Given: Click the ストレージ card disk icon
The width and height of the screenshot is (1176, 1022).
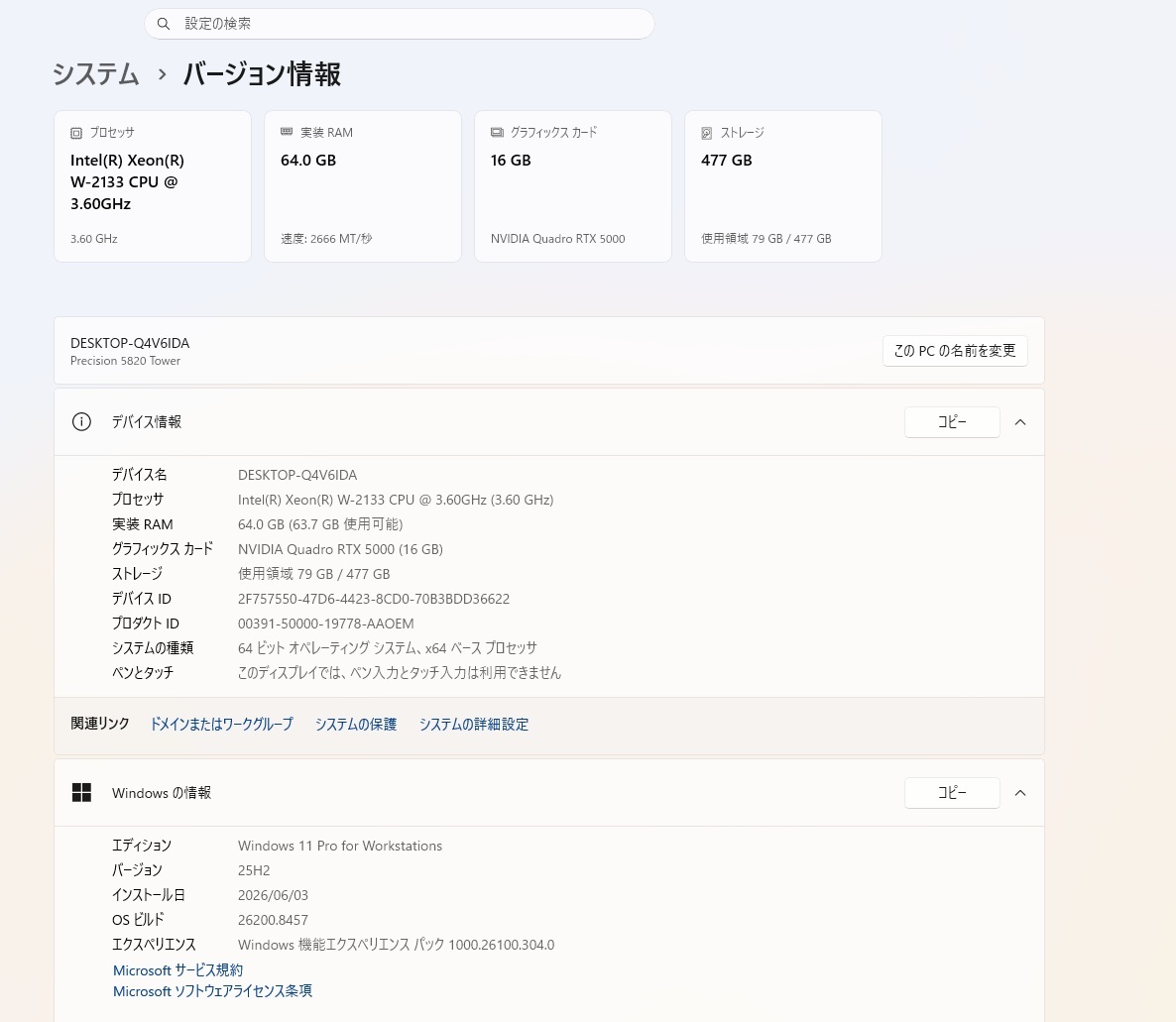Looking at the screenshot, I should click(x=707, y=134).
